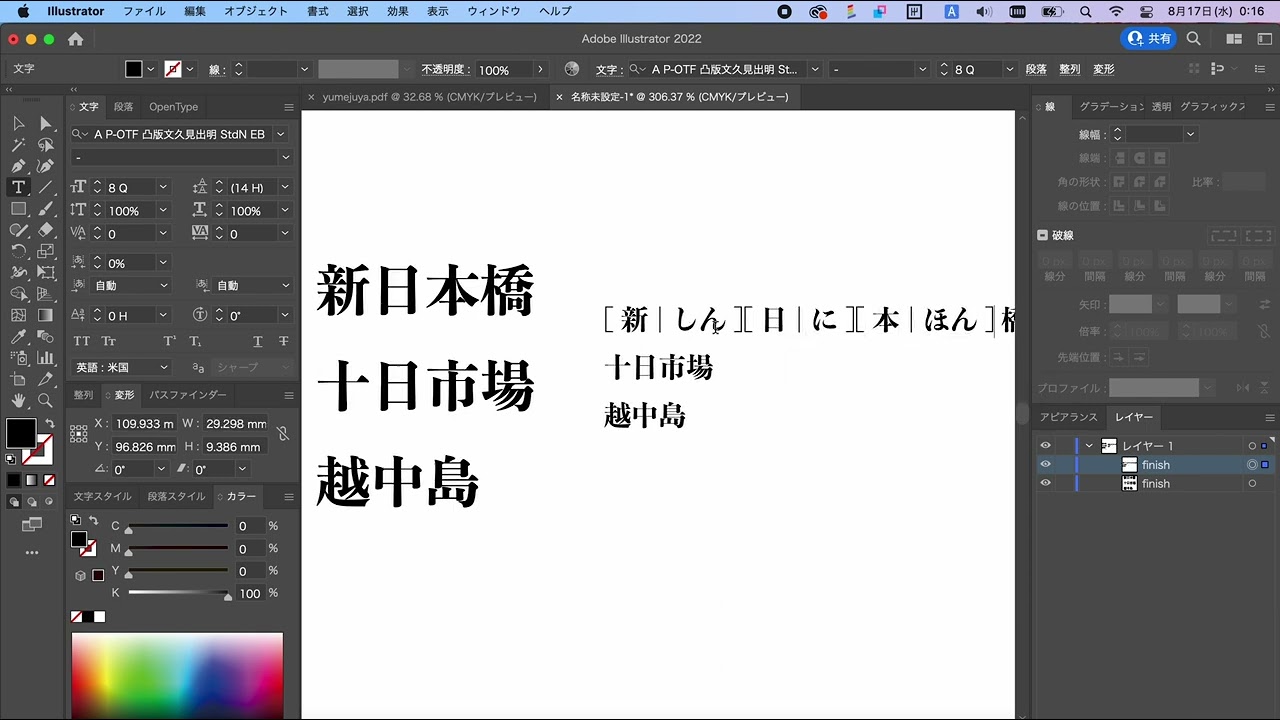Open leading (14 H) dropdown

click(285, 188)
